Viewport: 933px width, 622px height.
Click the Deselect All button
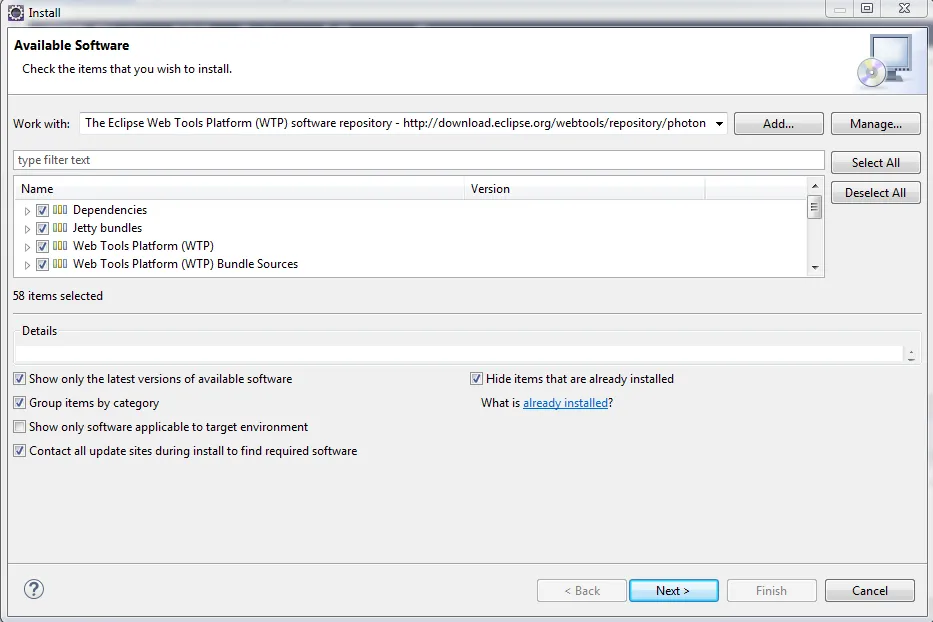pos(875,192)
